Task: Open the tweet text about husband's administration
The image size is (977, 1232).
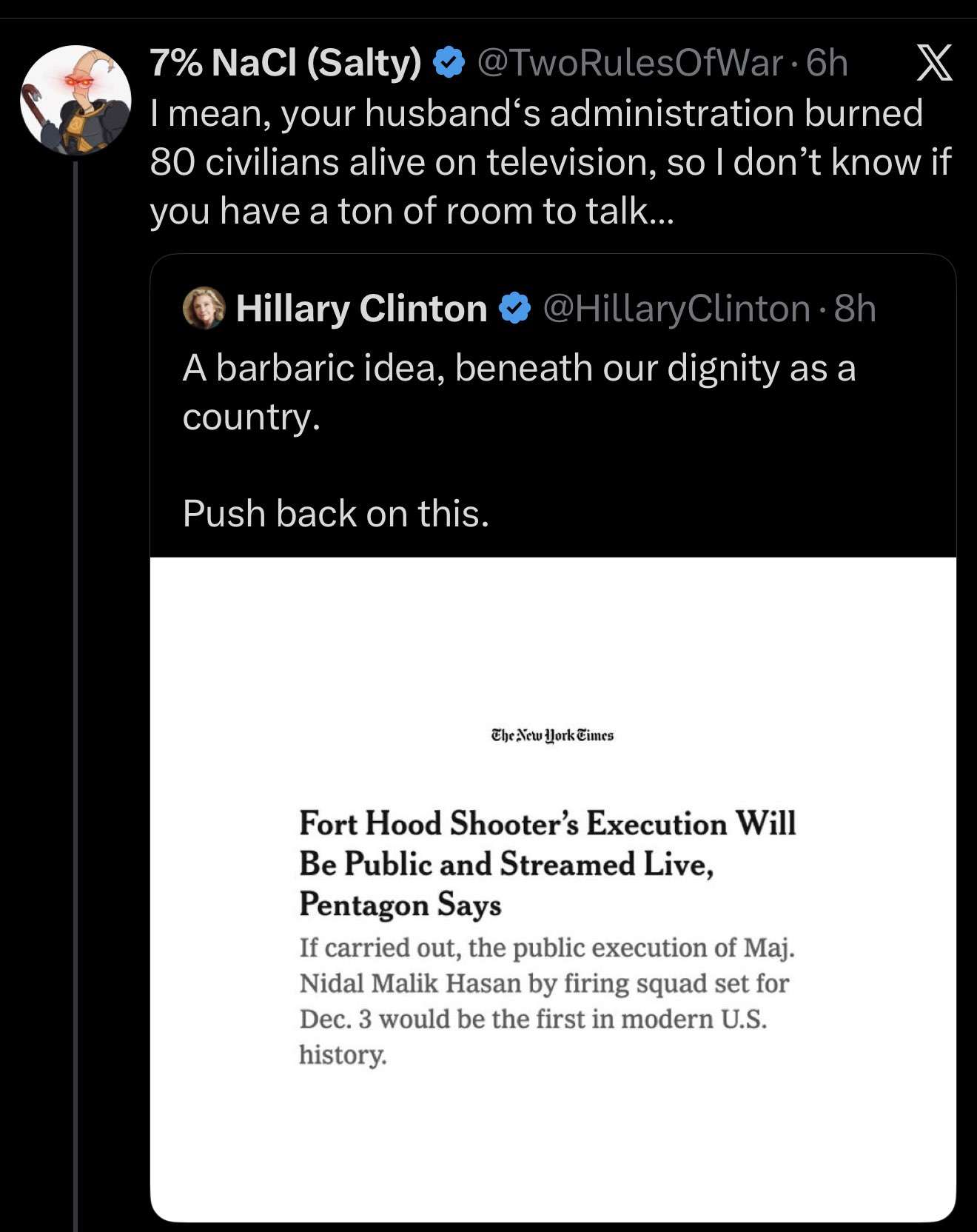Action: click(550, 162)
